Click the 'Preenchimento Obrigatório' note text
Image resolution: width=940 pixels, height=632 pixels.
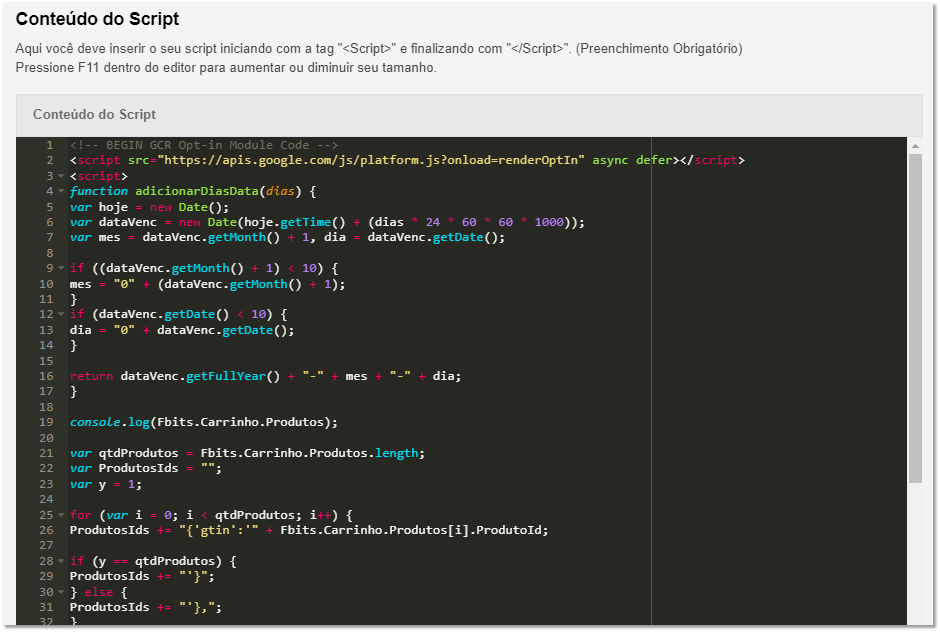click(659, 49)
